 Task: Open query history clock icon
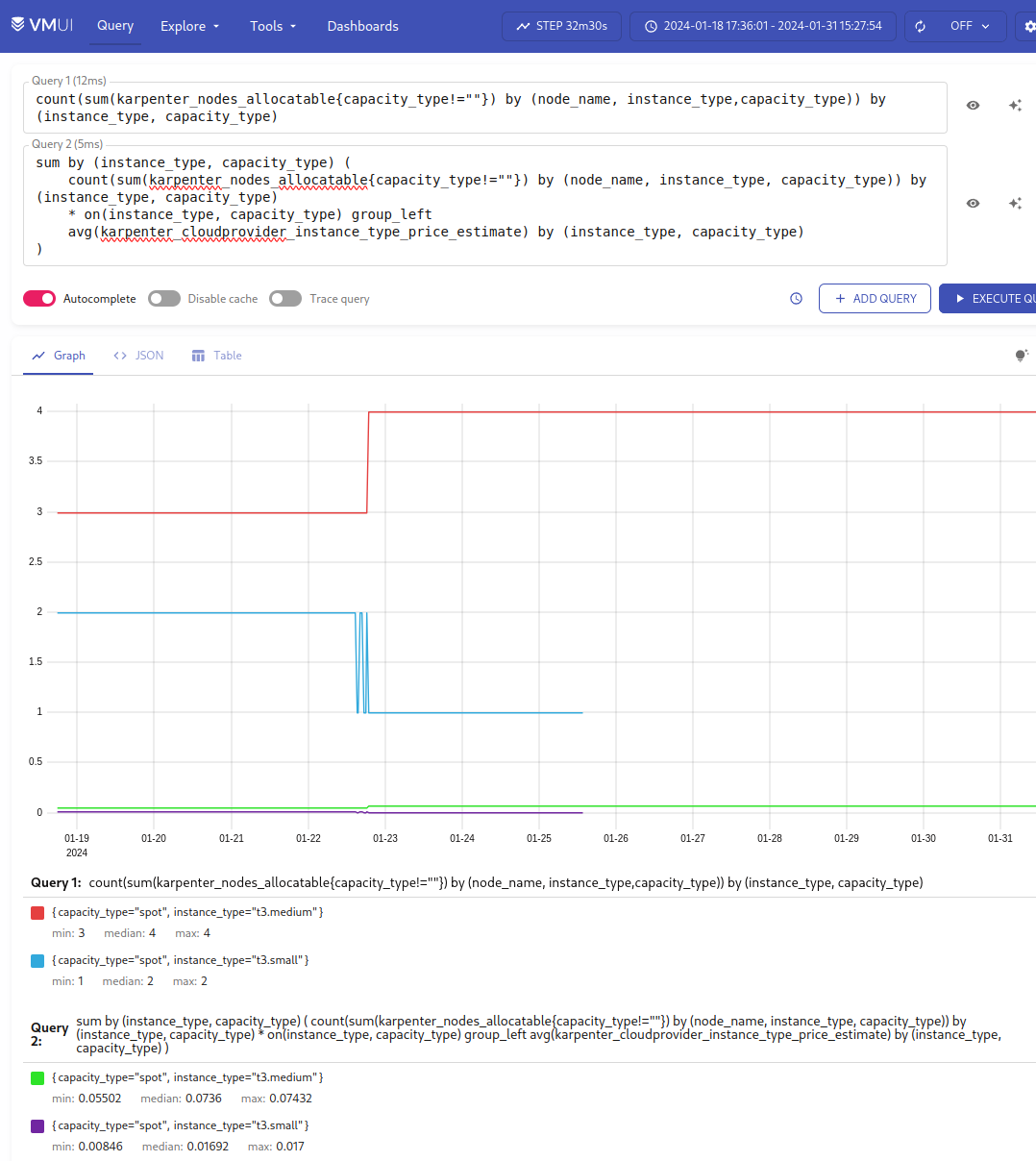tap(796, 299)
